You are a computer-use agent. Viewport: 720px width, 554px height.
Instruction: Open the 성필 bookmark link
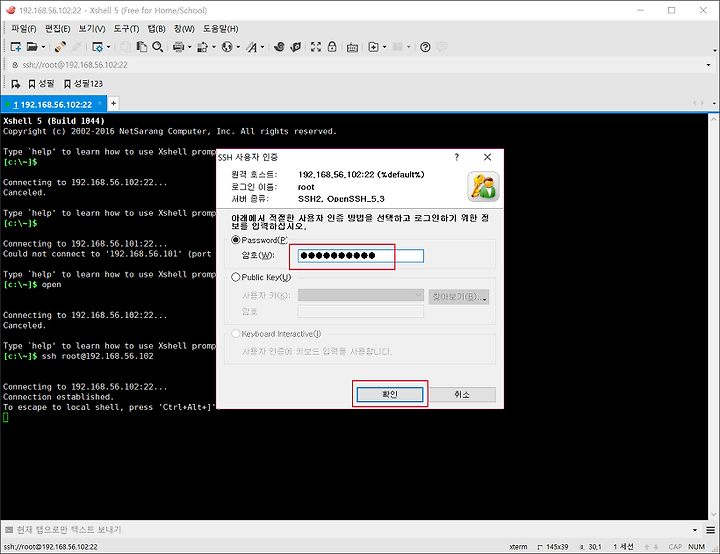coord(41,84)
